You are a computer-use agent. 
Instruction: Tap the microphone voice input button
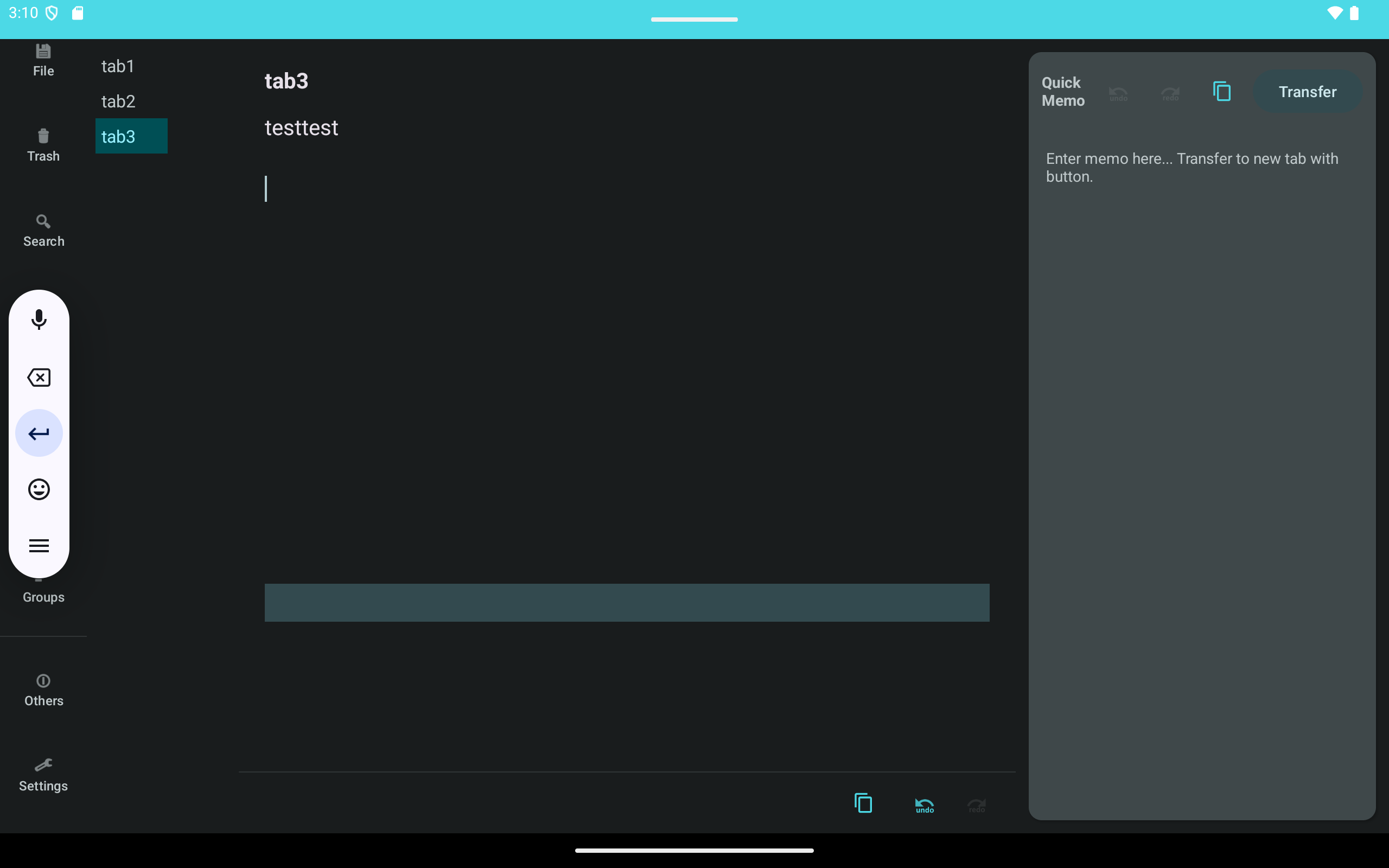point(39,319)
